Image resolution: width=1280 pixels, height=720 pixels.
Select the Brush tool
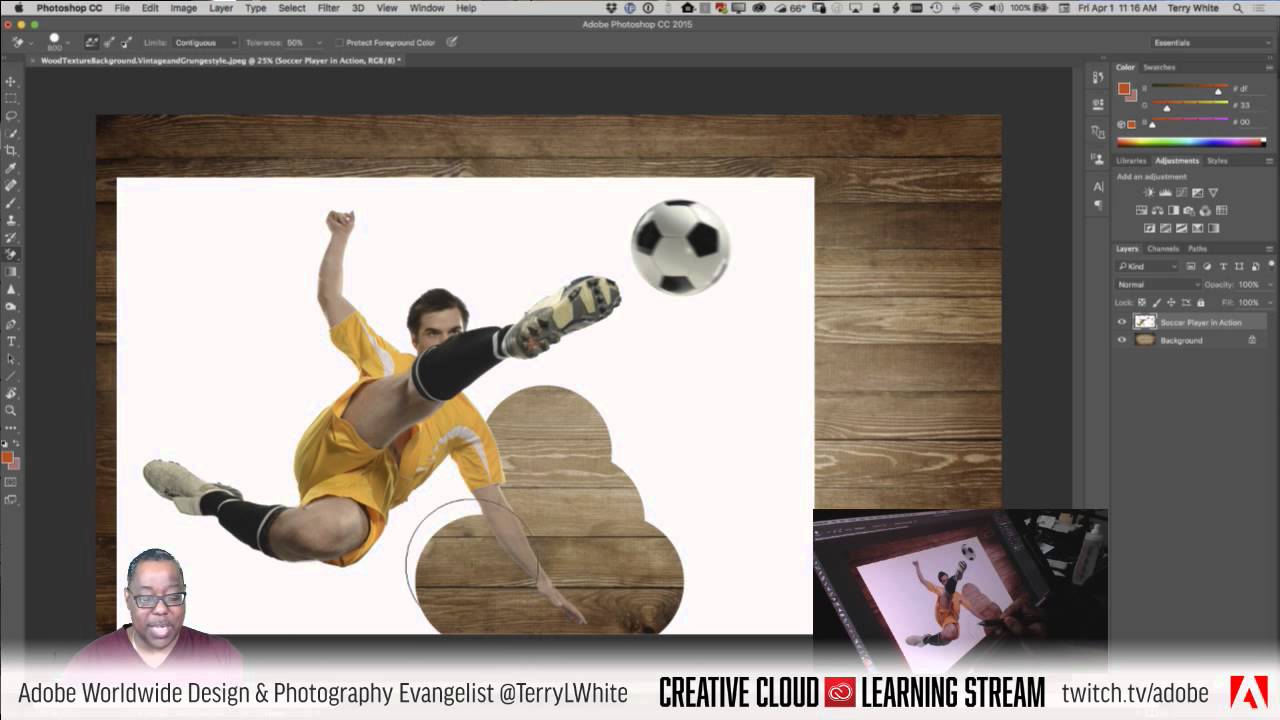click(x=11, y=202)
